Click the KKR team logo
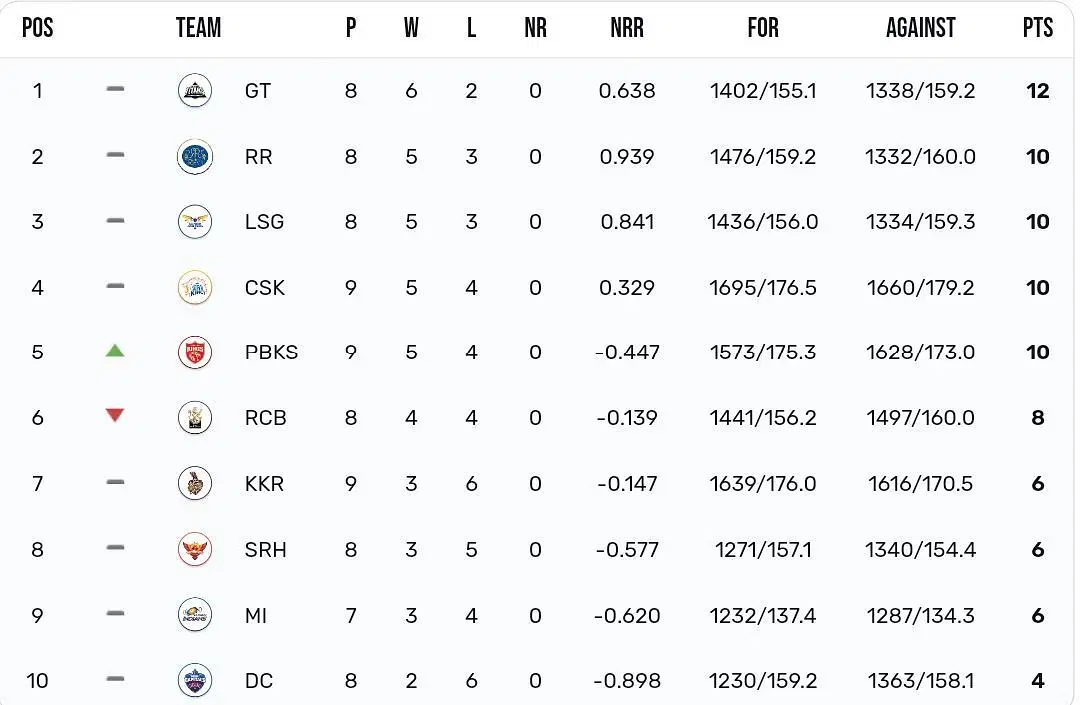The width and height of the screenshot is (1080, 705). coord(195,483)
